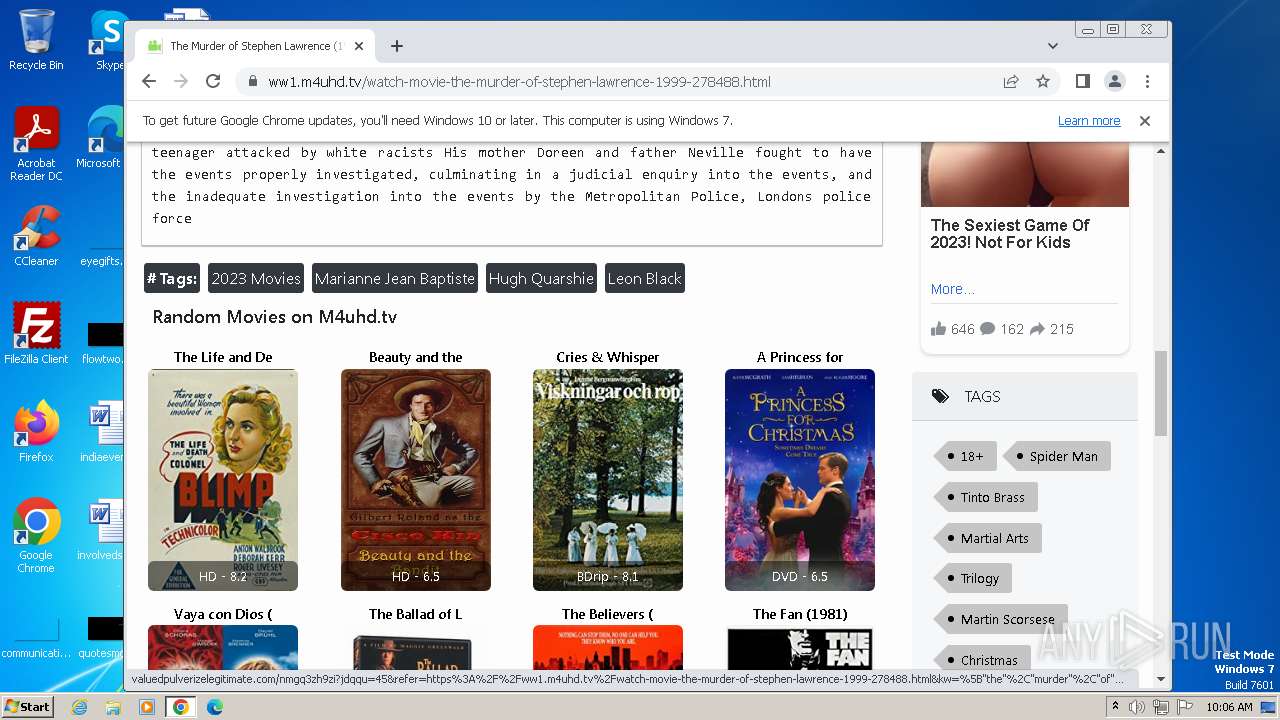
Task: Click the scrollbar down arrow
Action: pos(1161,679)
